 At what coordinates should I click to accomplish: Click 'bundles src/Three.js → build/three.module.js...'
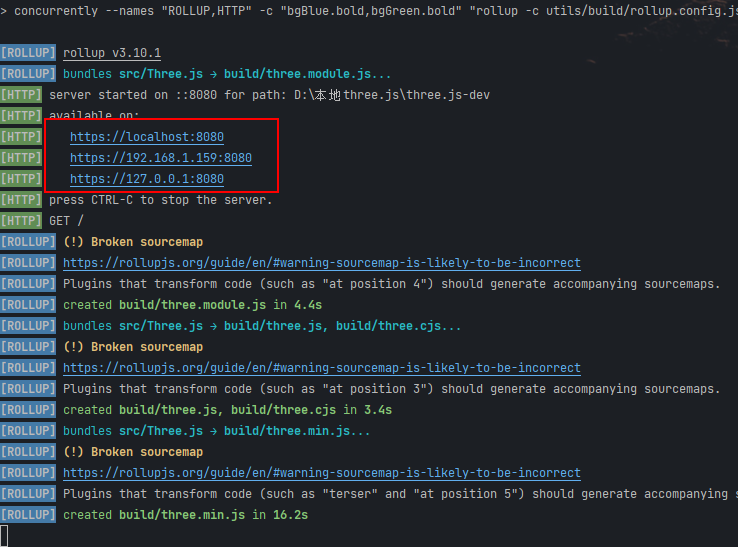227,74
